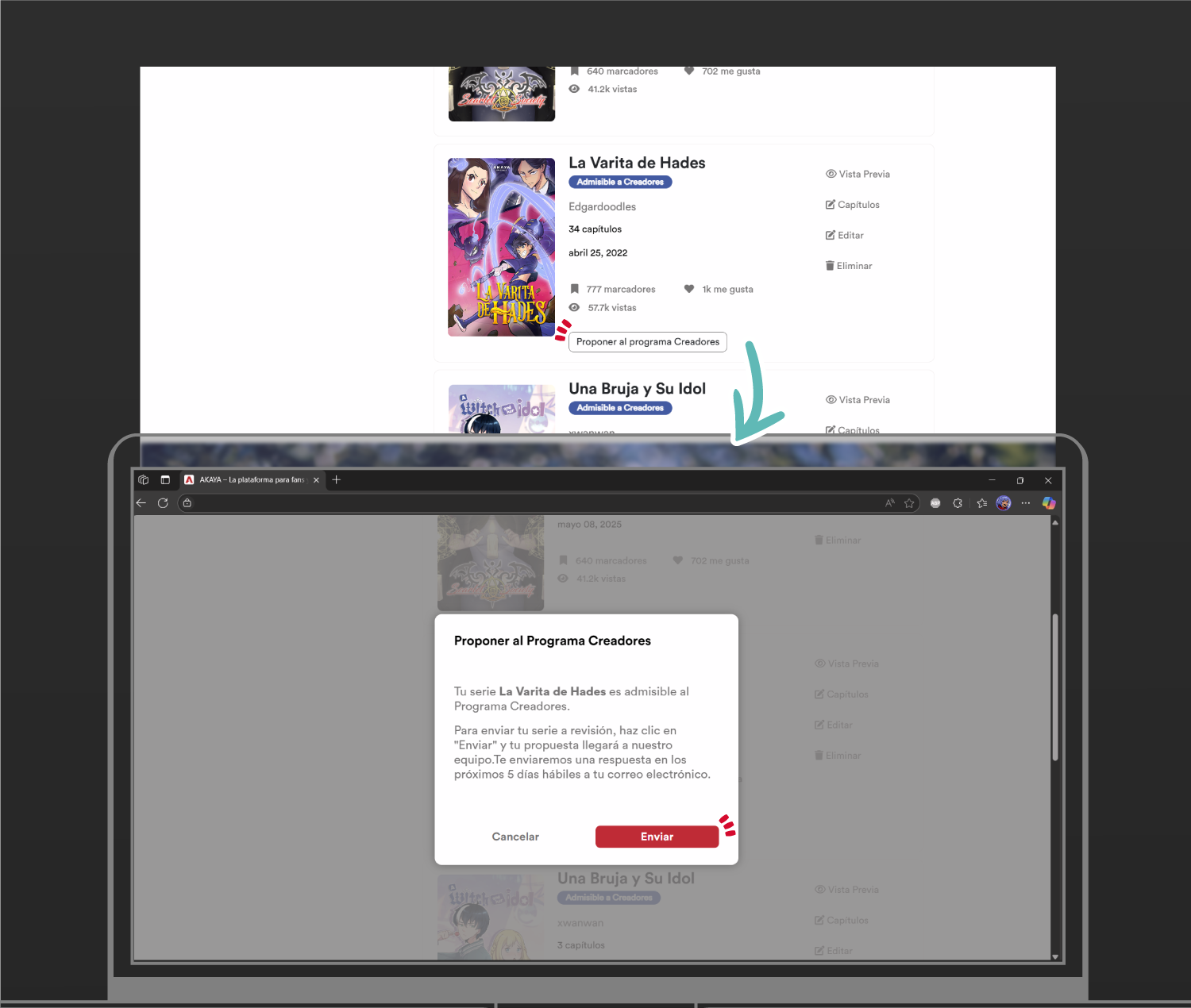Image resolution: width=1191 pixels, height=1008 pixels.
Task: Click dimmed Eliminar link near mayo 08, 2025
Action: coord(838,540)
